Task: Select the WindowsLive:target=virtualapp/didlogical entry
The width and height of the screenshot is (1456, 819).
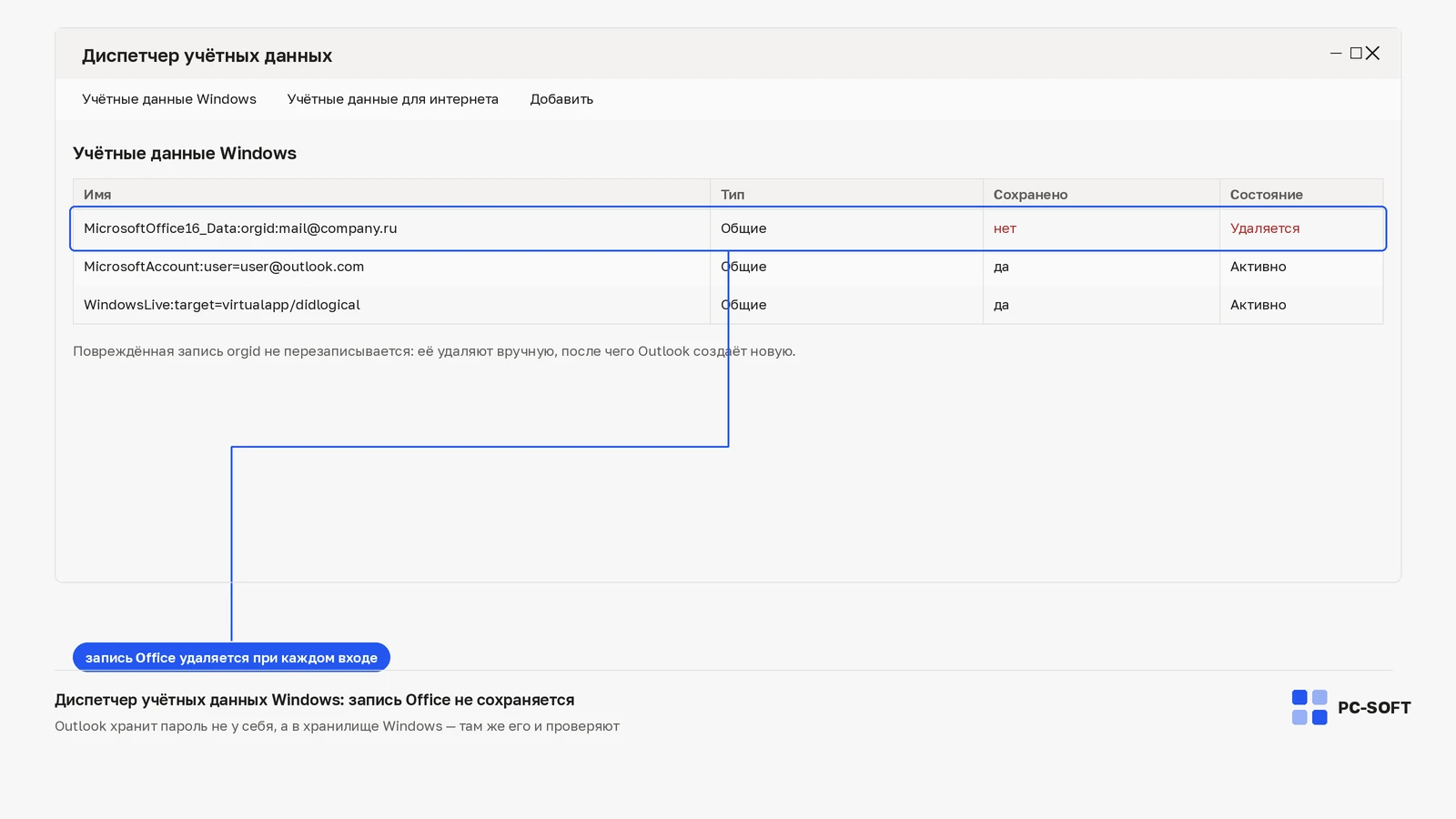Action: point(728,305)
